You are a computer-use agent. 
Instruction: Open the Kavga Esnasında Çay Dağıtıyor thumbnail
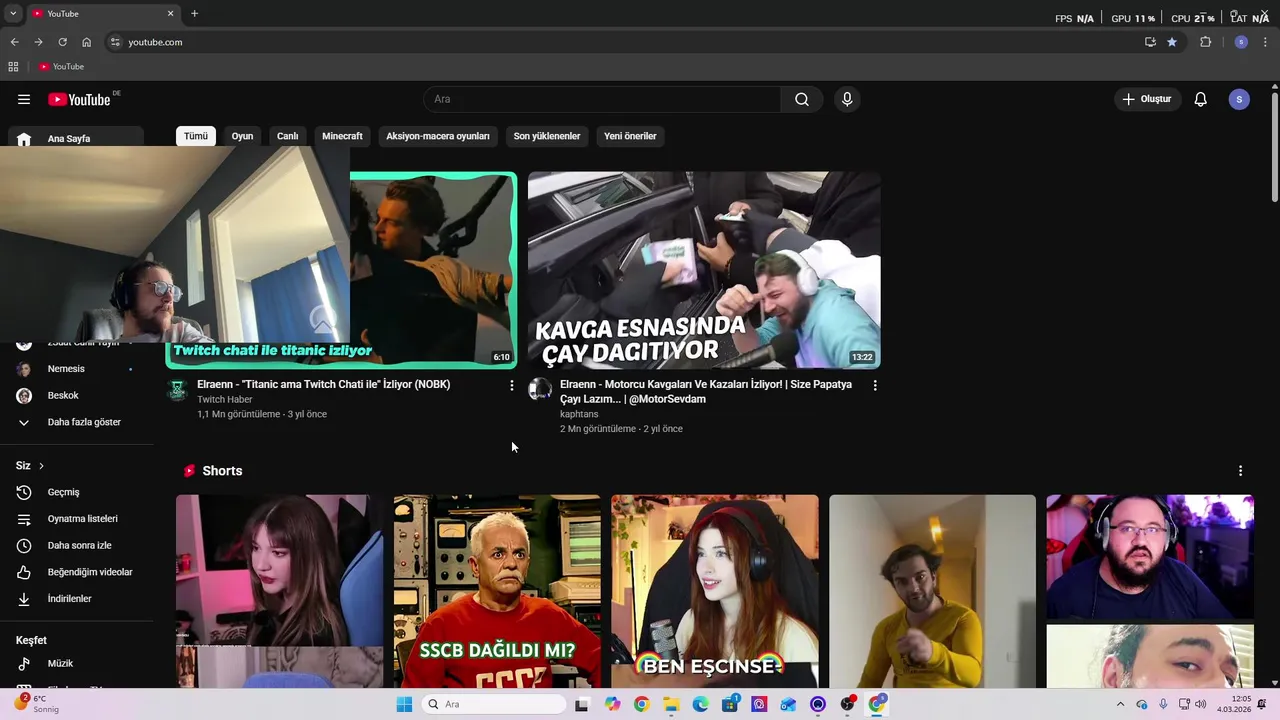[704, 270]
